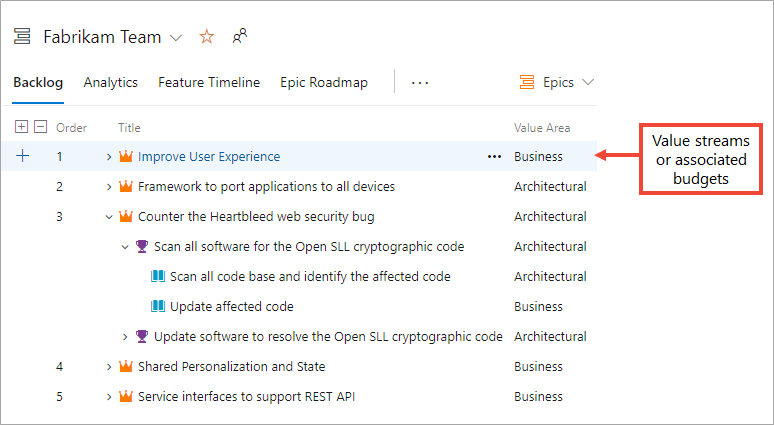The image size is (774, 425).
Task: Click the Value Area column header
Action: (x=542, y=128)
